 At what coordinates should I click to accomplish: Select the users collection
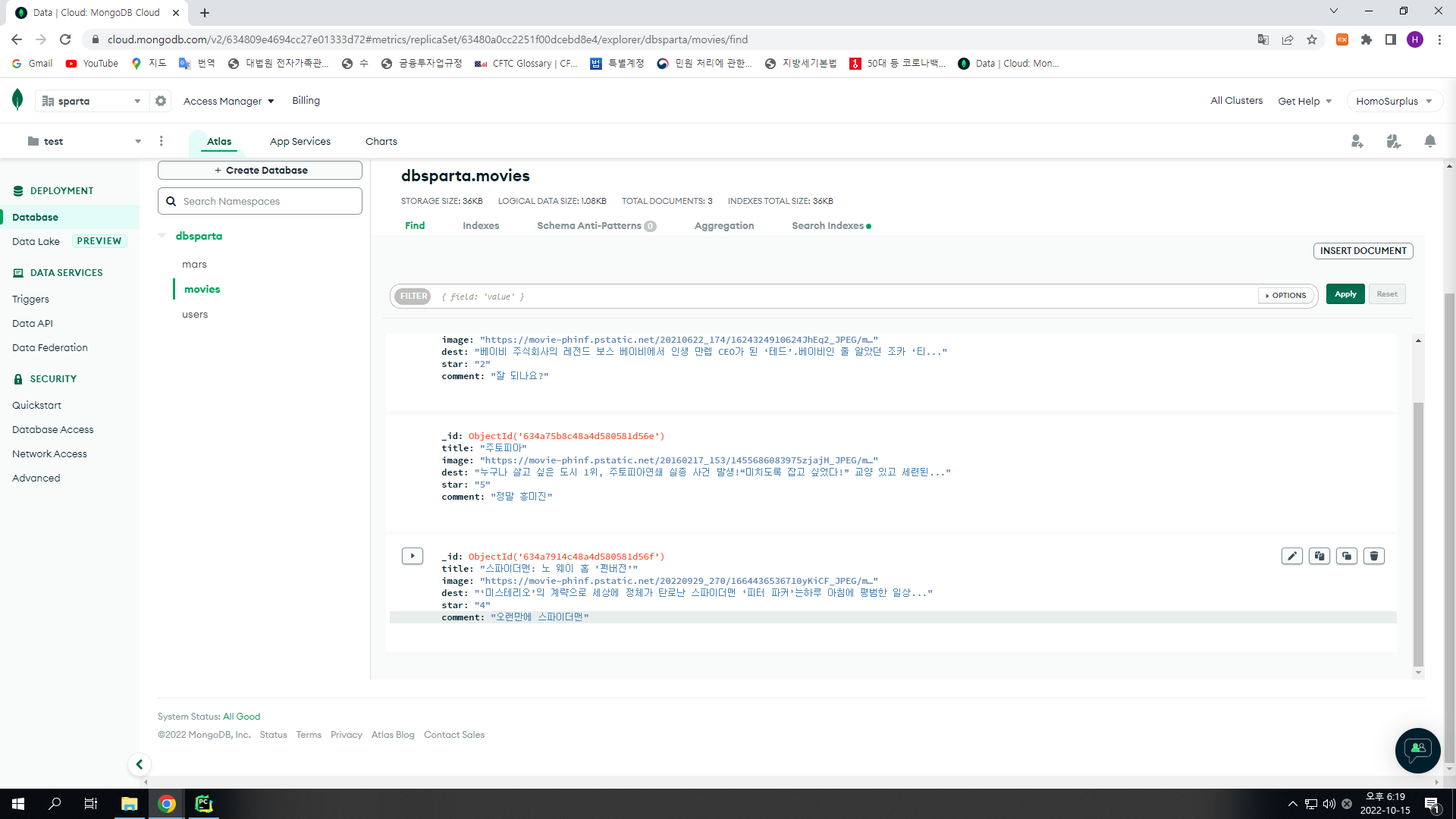[195, 314]
